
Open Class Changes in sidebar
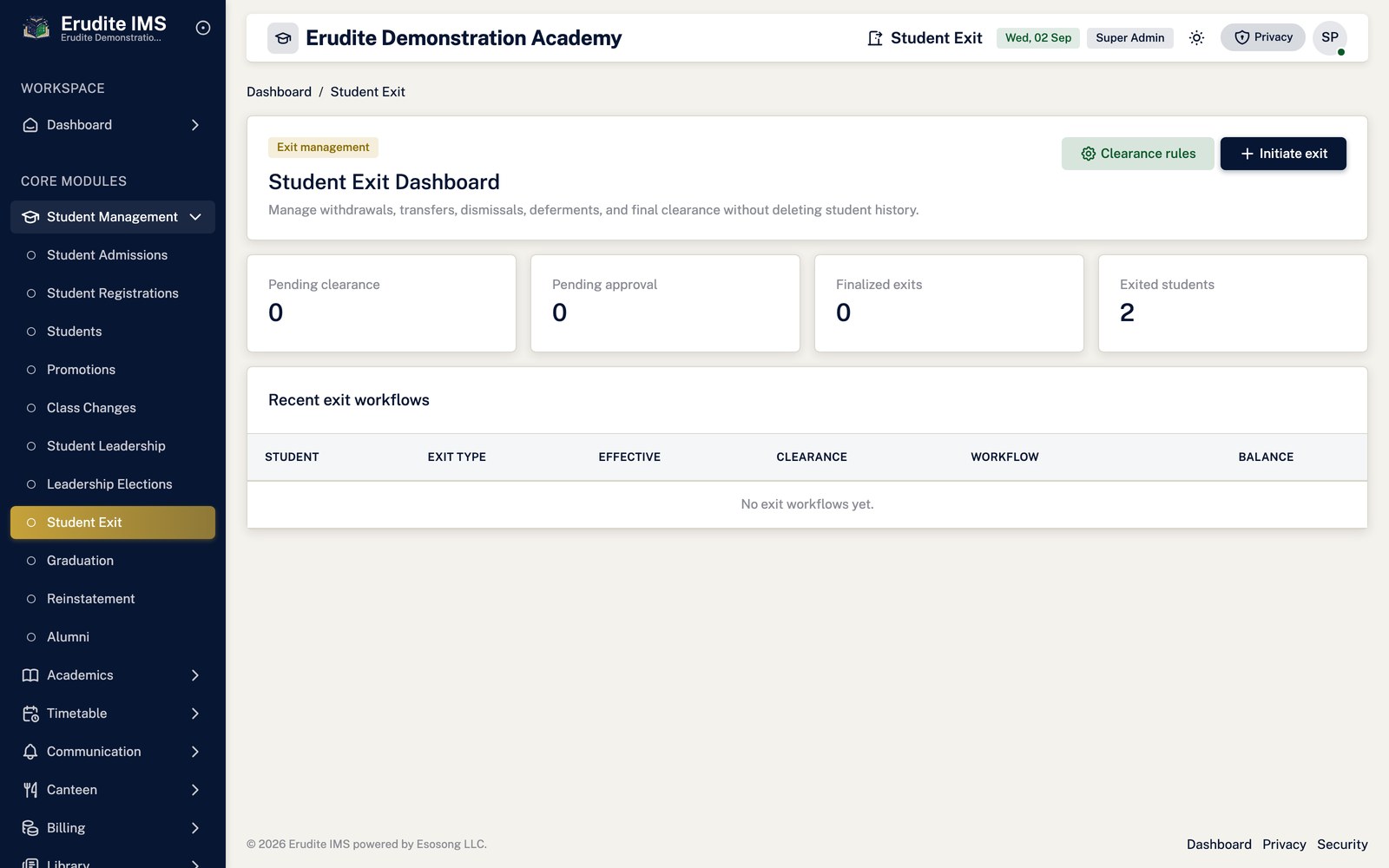(113, 408)
